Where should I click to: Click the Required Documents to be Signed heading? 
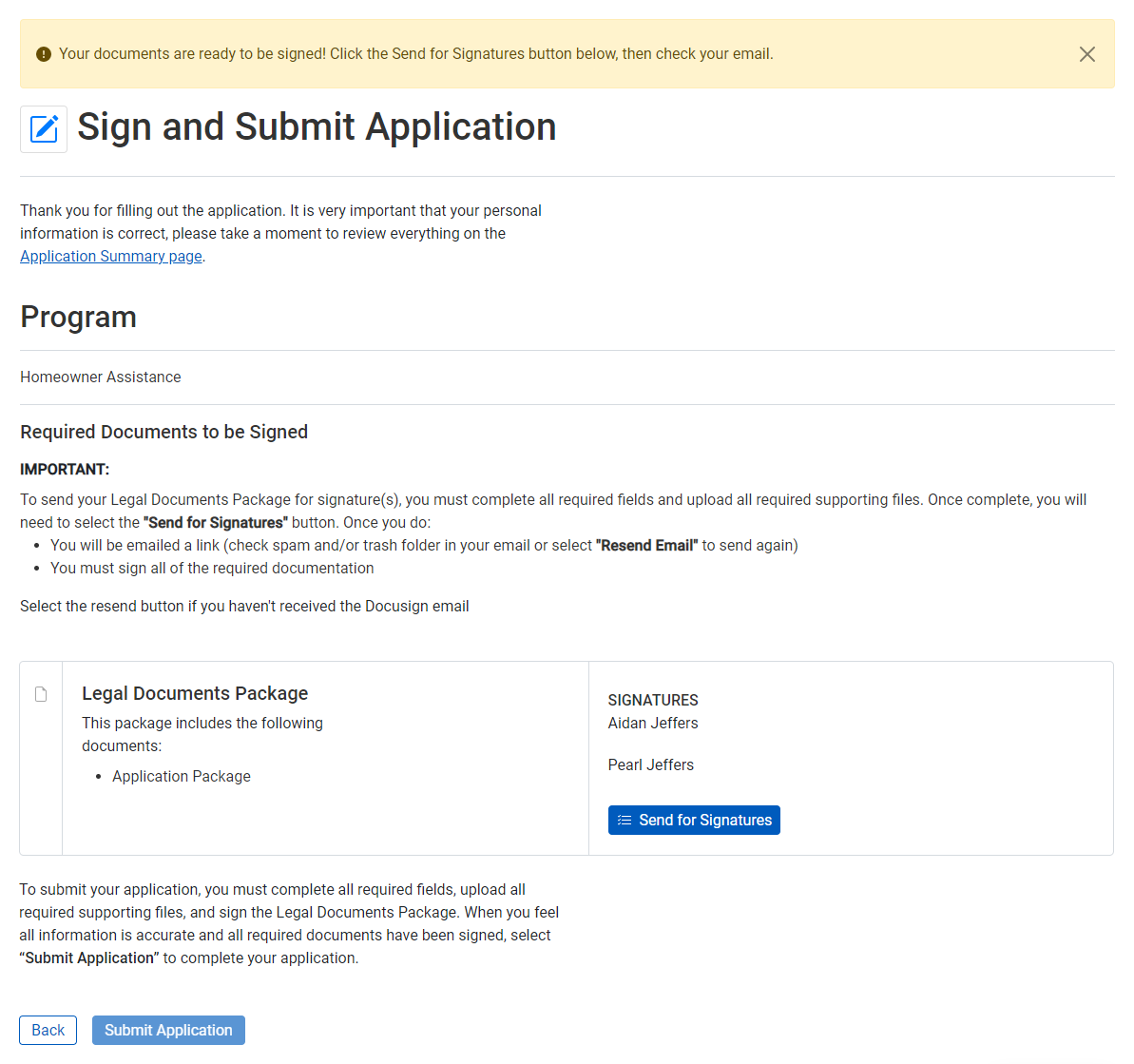(x=163, y=431)
